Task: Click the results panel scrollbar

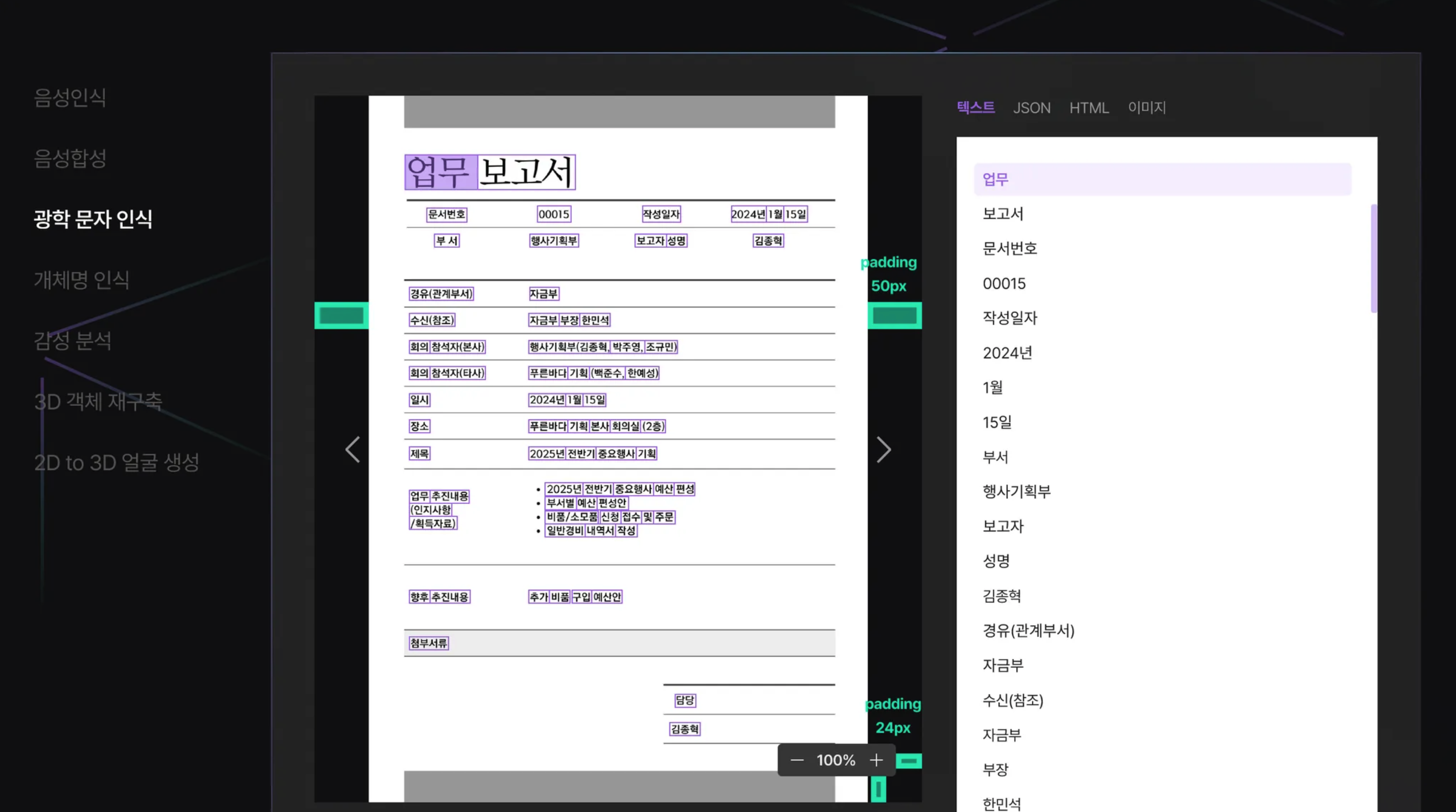Action: [x=1373, y=258]
